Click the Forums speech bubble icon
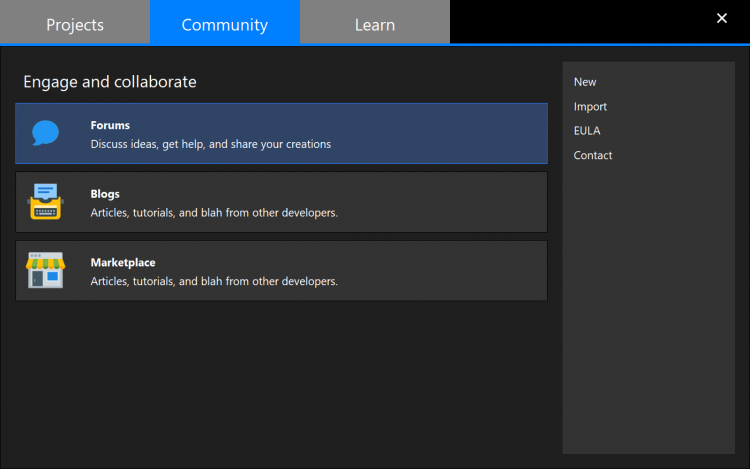The image size is (750, 469). [x=45, y=133]
